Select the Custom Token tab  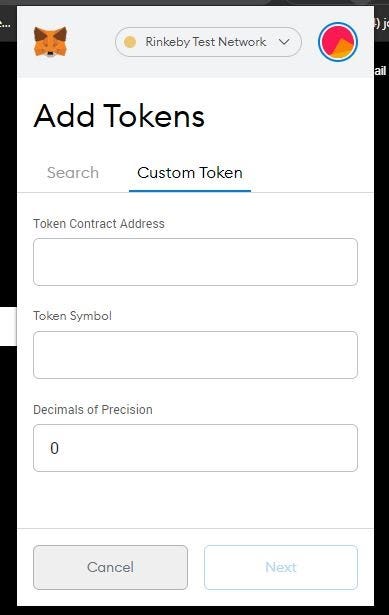pyautogui.click(x=190, y=173)
